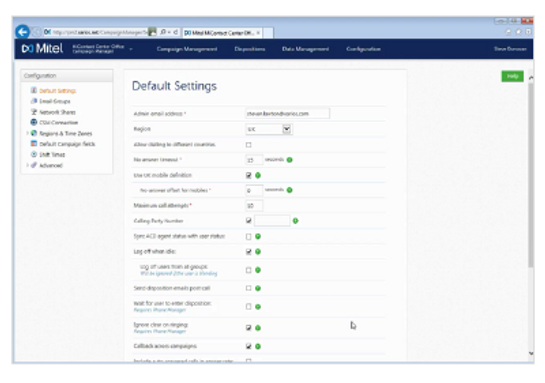Click the browser back arrow button
This screenshot has width=545, height=383.
point(23,32)
